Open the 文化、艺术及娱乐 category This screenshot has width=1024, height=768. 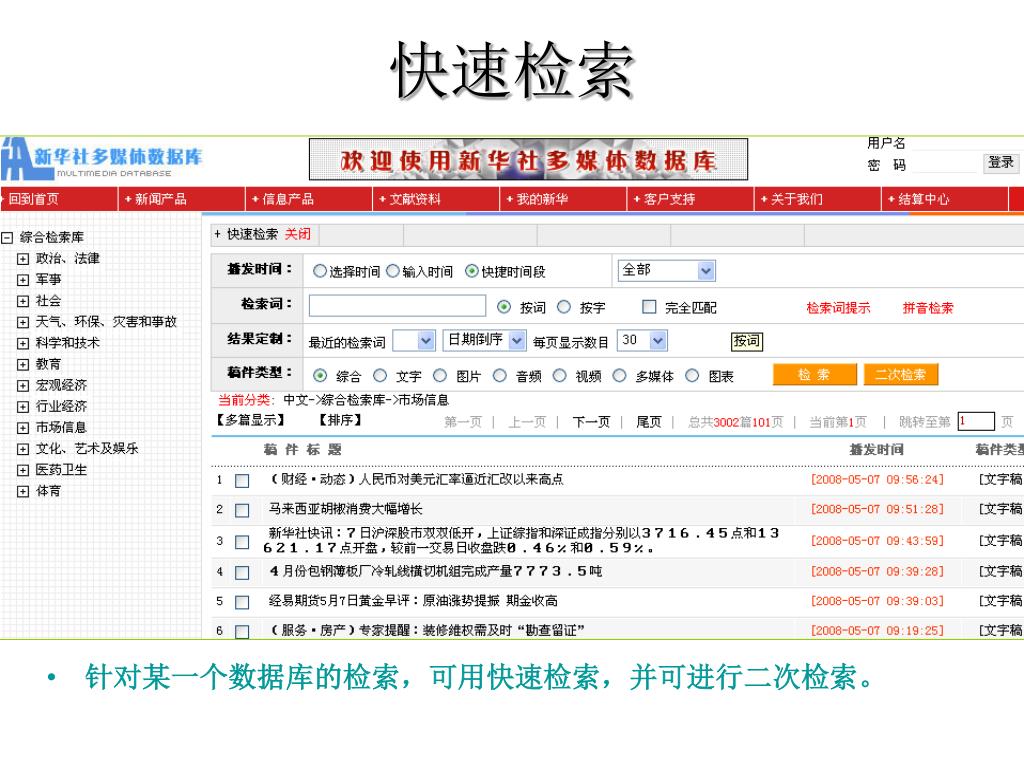tap(87, 449)
